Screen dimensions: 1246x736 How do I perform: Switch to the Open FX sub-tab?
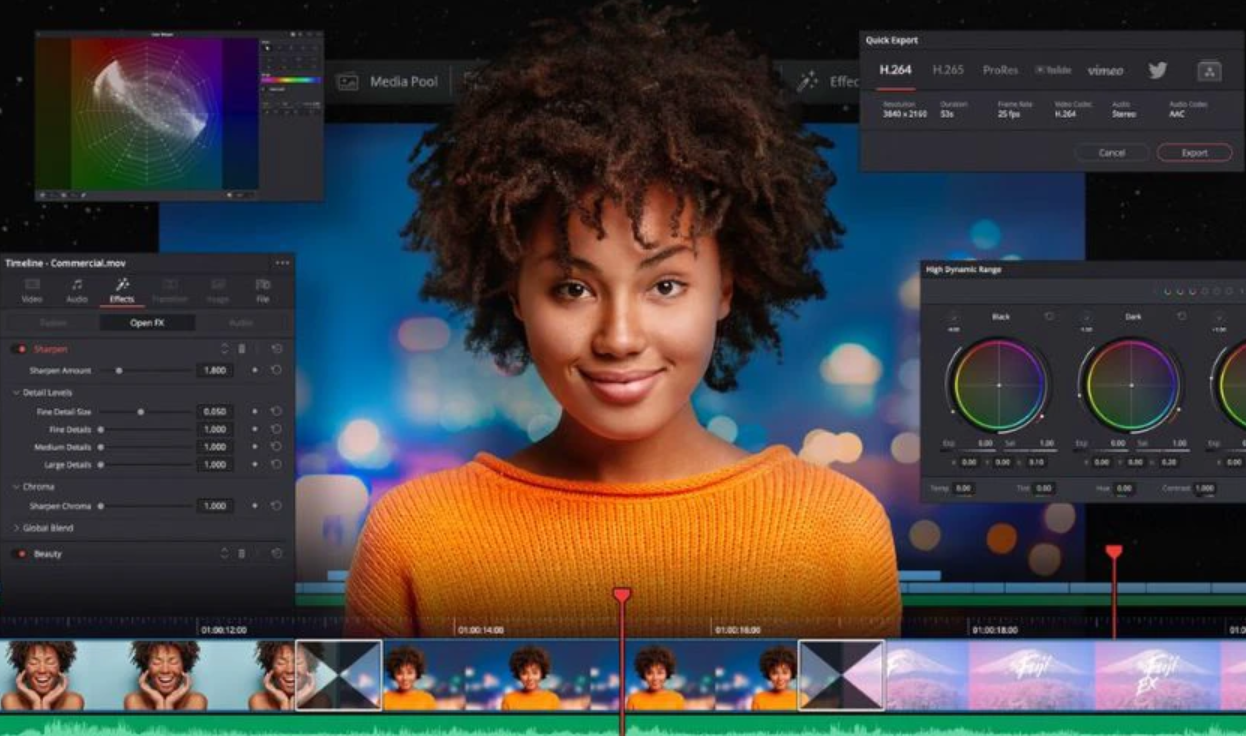pos(147,323)
